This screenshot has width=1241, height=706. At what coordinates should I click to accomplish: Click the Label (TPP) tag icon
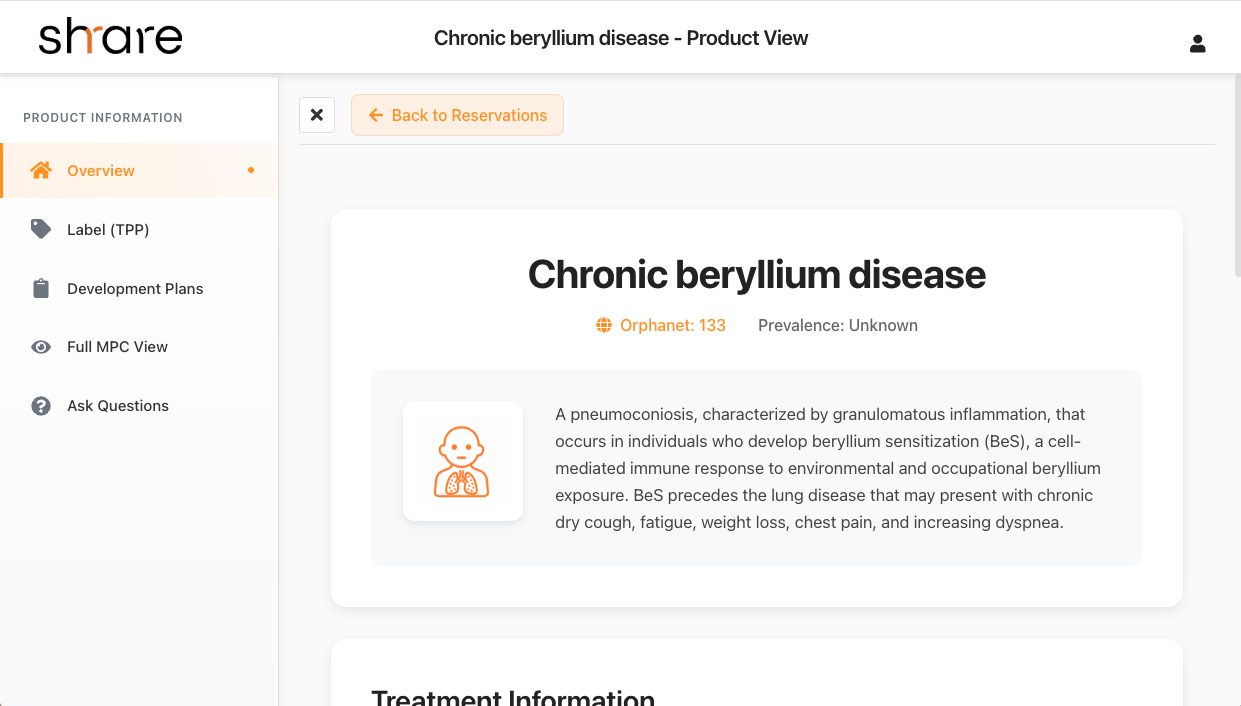click(41, 229)
